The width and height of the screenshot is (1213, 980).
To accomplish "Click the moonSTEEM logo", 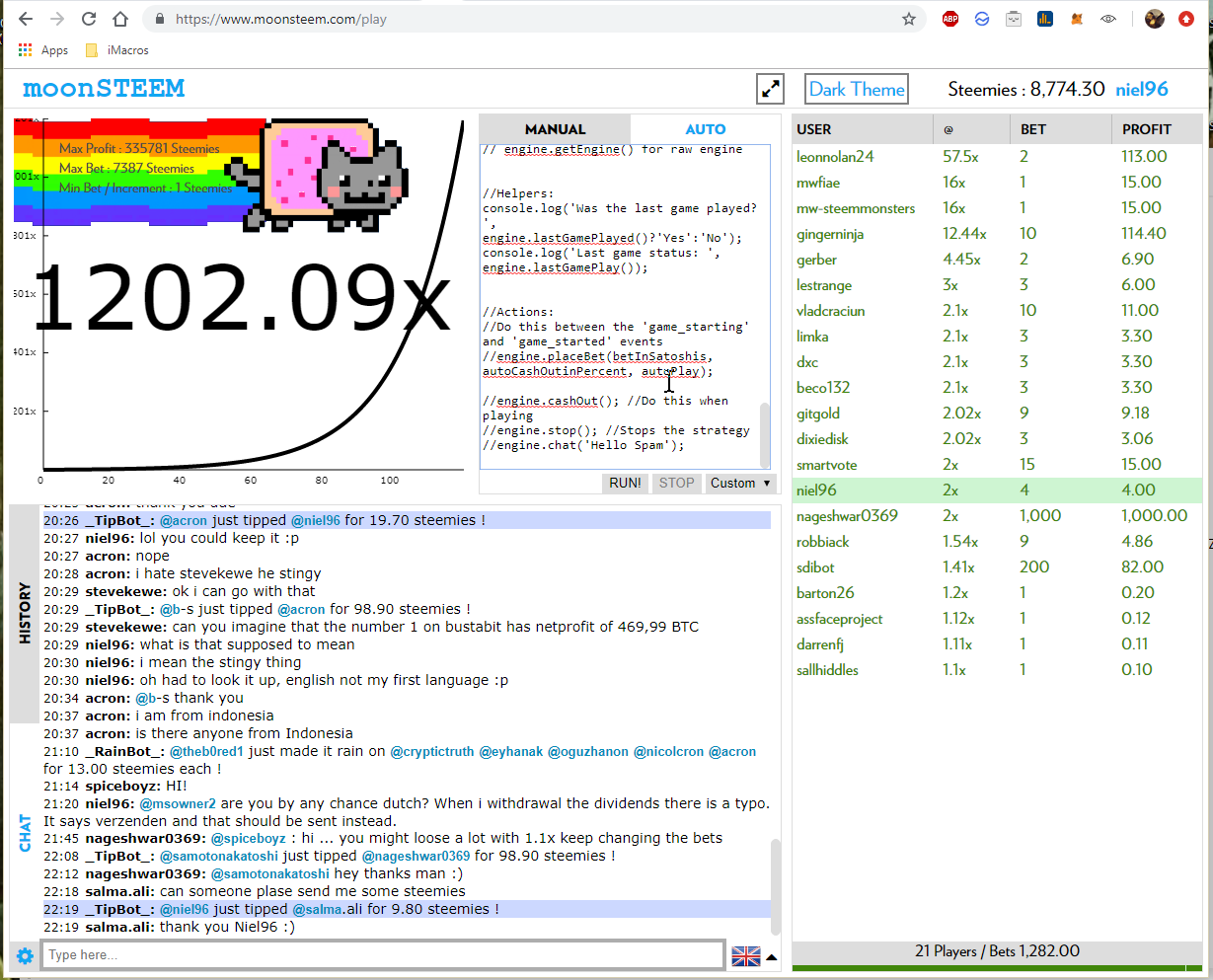I will click(104, 89).
